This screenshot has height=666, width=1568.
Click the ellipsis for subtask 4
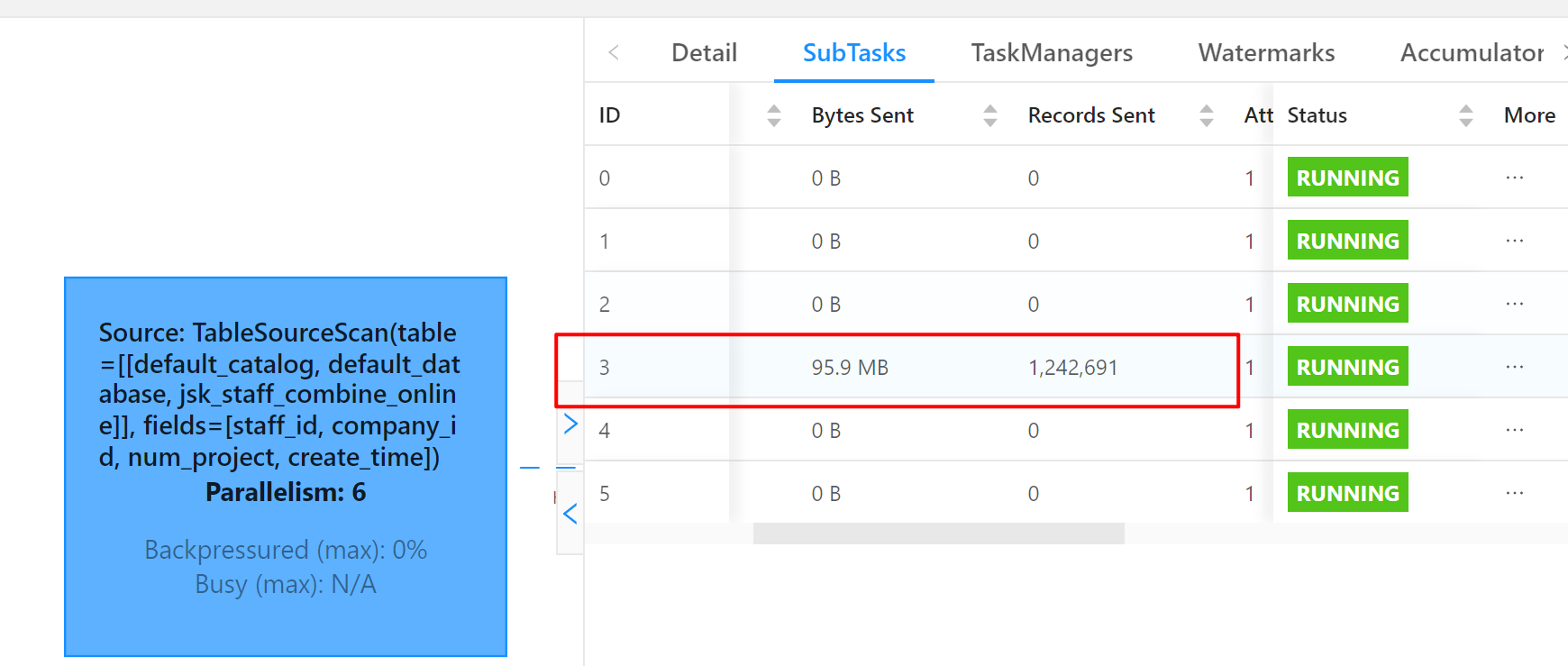(1514, 430)
